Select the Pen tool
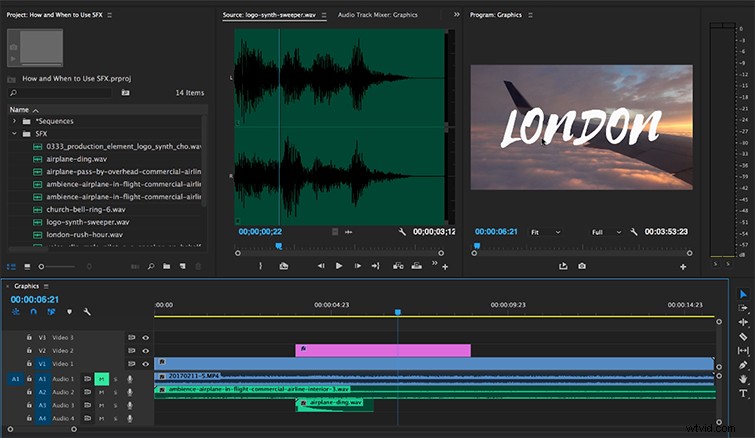The width and height of the screenshot is (755, 438). 743,365
